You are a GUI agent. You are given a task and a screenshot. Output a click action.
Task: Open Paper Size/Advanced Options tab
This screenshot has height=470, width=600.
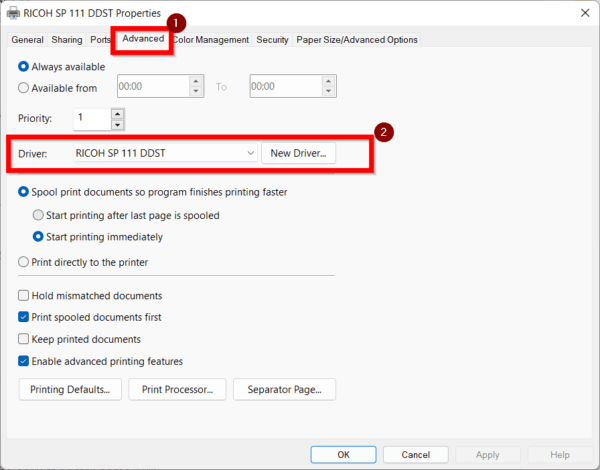pyautogui.click(x=357, y=40)
